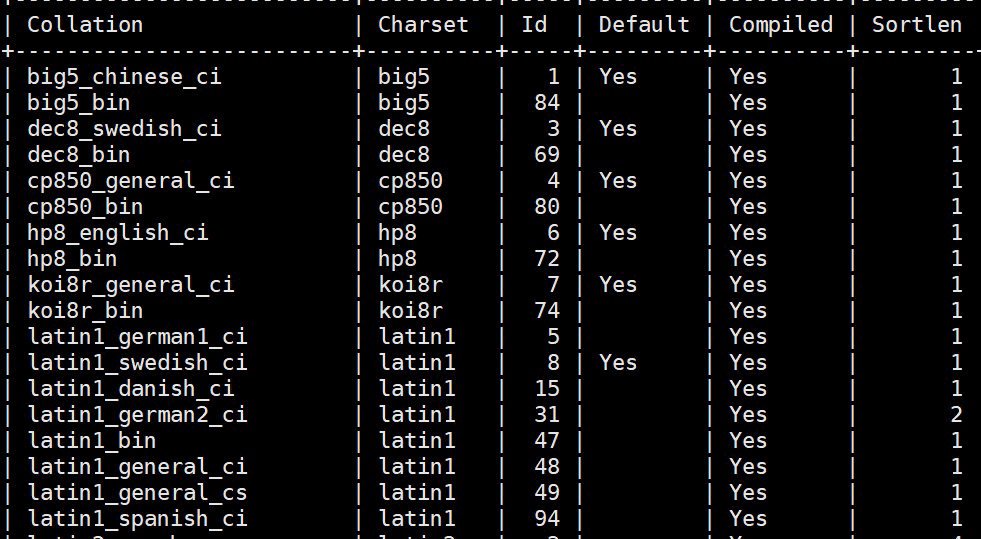
Task: Click the latin1_danish_ci entry
Action: point(130,388)
